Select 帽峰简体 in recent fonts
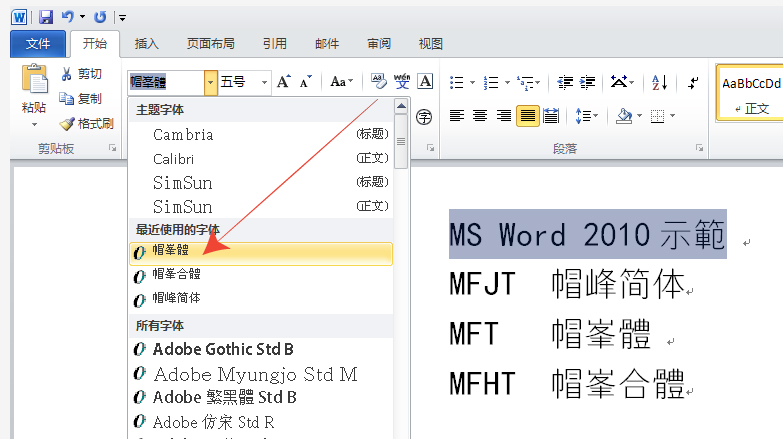 click(x=261, y=301)
